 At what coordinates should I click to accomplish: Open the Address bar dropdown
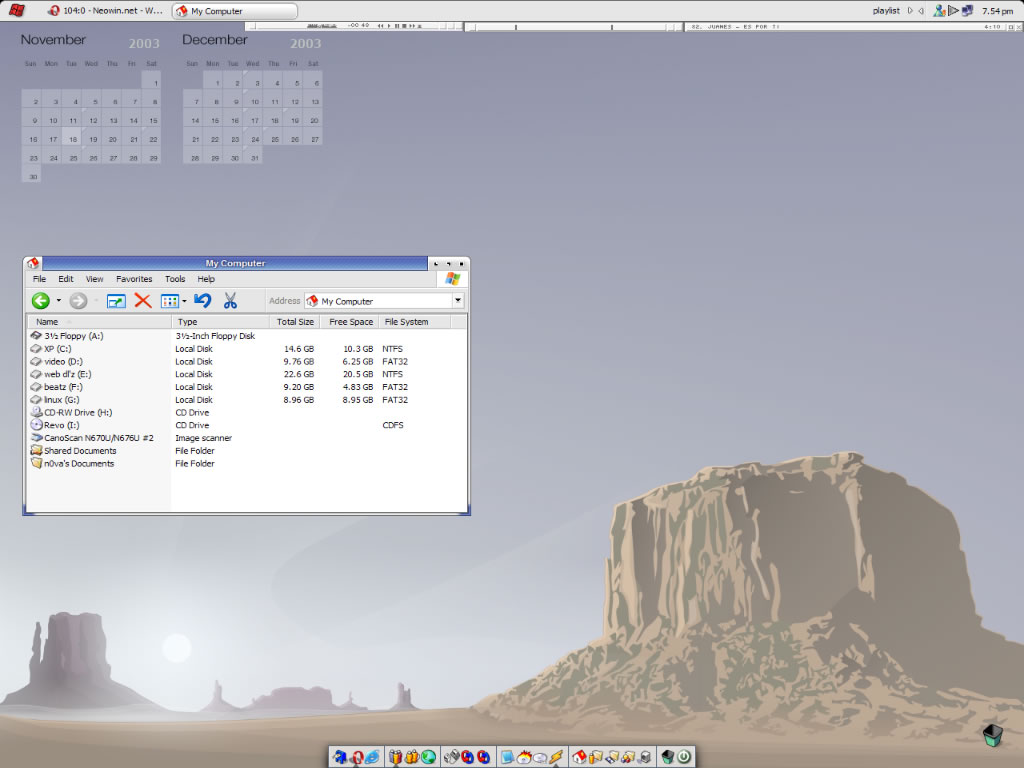[458, 301]
